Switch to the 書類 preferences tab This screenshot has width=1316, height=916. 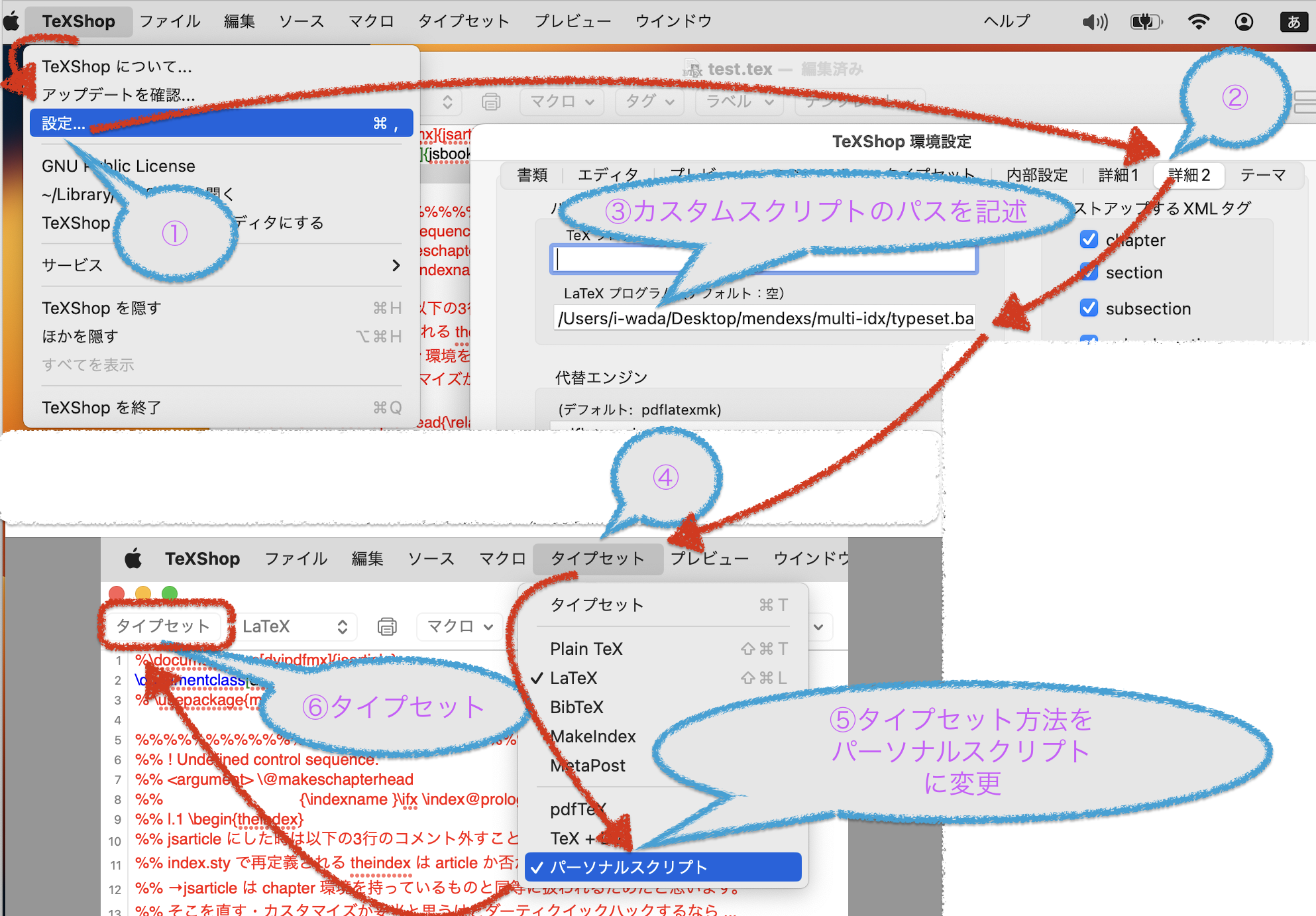[x=532, y=175]
